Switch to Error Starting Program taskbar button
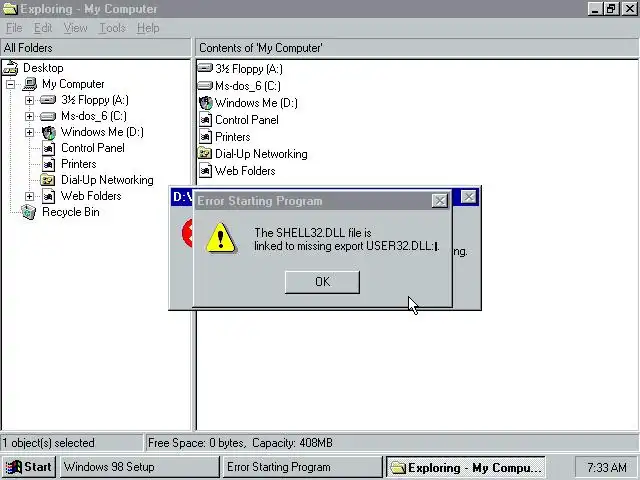Viewport: 640px width, 480px height. pyautogui.click(x=302, y=467)
